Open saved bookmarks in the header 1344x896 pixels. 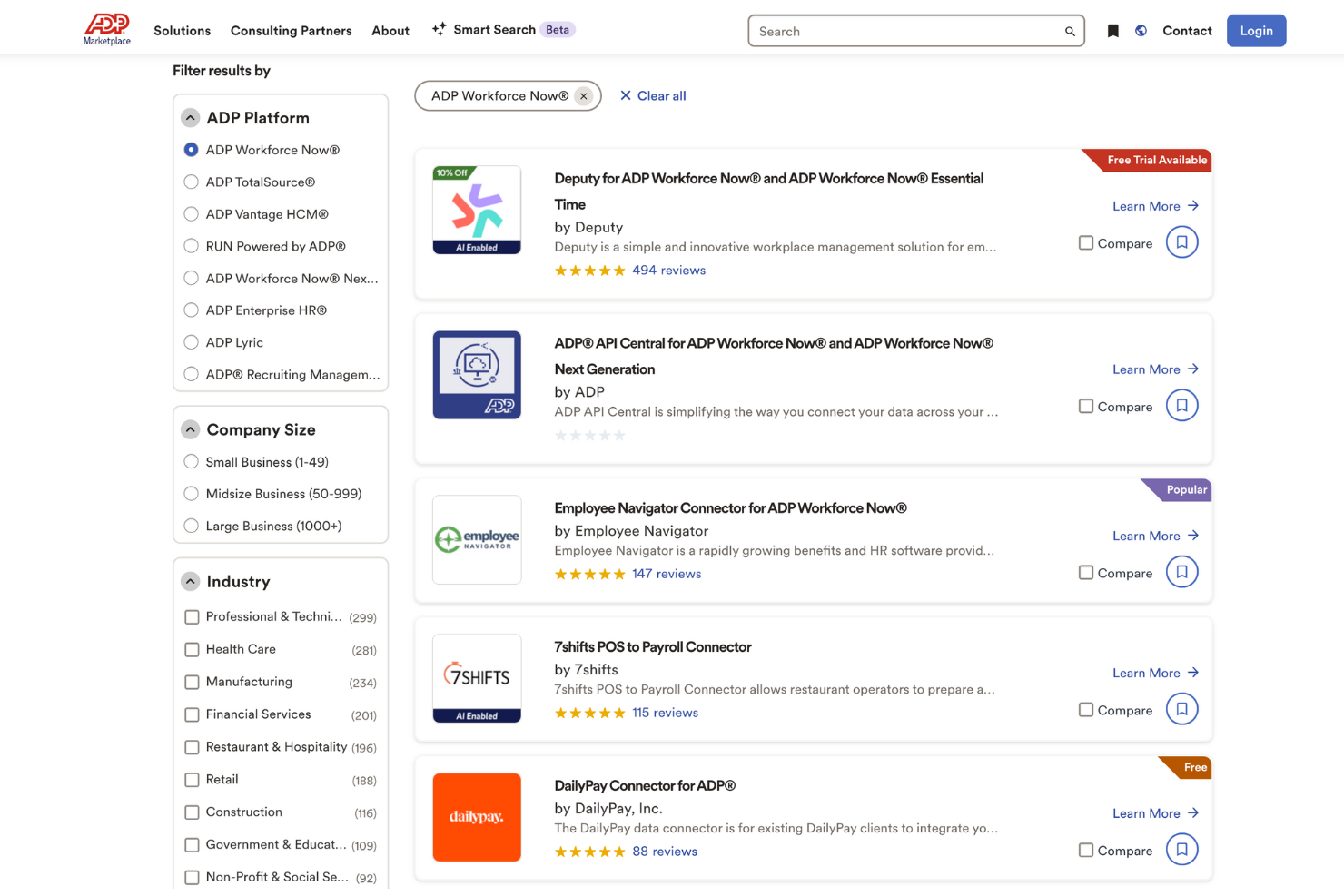1112,31
